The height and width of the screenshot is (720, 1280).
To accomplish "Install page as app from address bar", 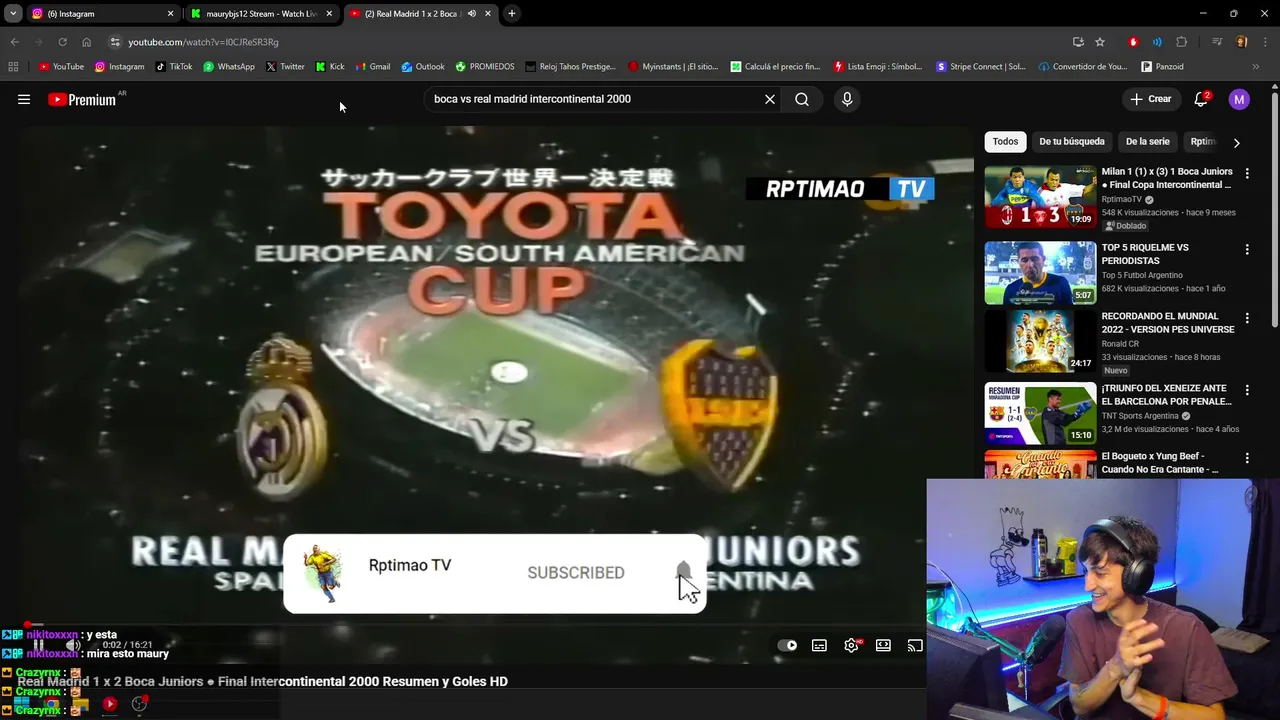I will (x=1078, y=42).
